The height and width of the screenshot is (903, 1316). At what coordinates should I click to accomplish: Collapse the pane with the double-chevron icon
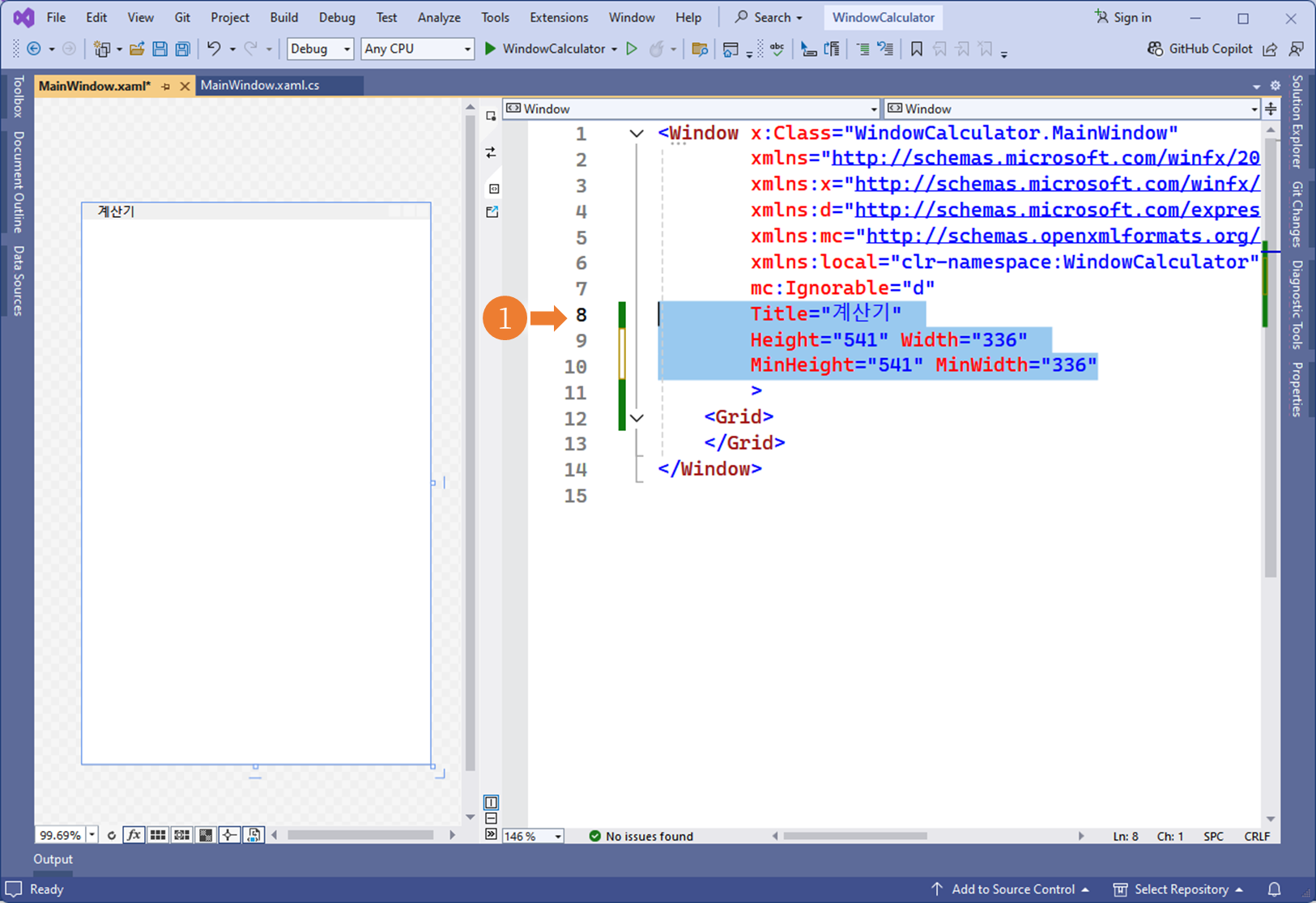coord(491,834)
